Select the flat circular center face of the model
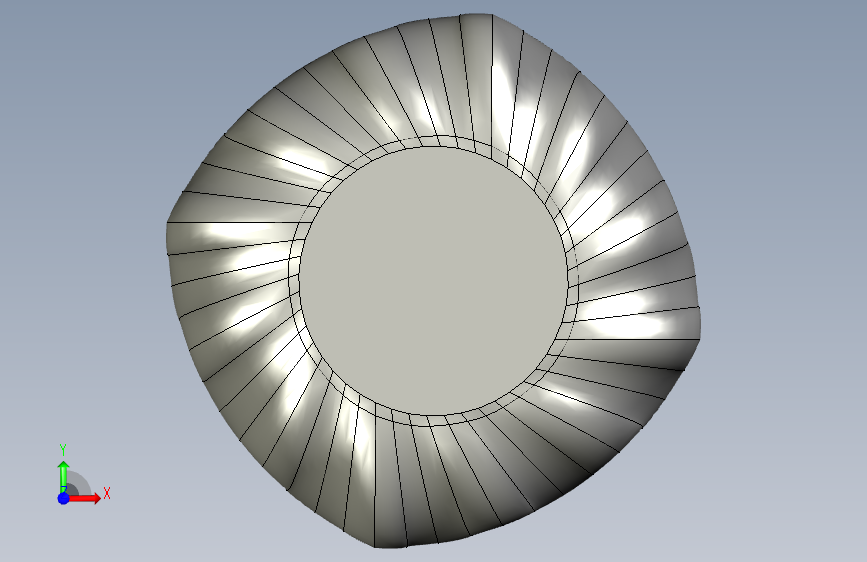The height and width of the screenshot is (562, 867). [434, 281]
